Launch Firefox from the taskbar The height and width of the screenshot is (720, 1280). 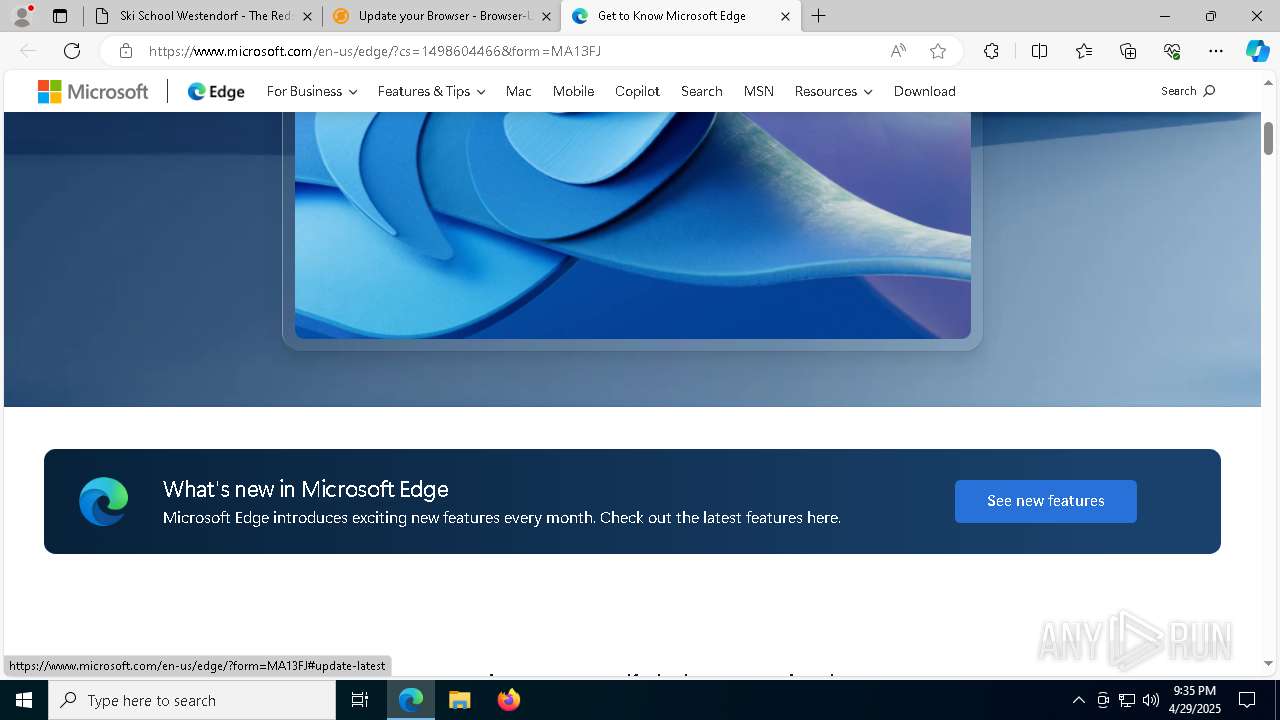tap(509, 700)
